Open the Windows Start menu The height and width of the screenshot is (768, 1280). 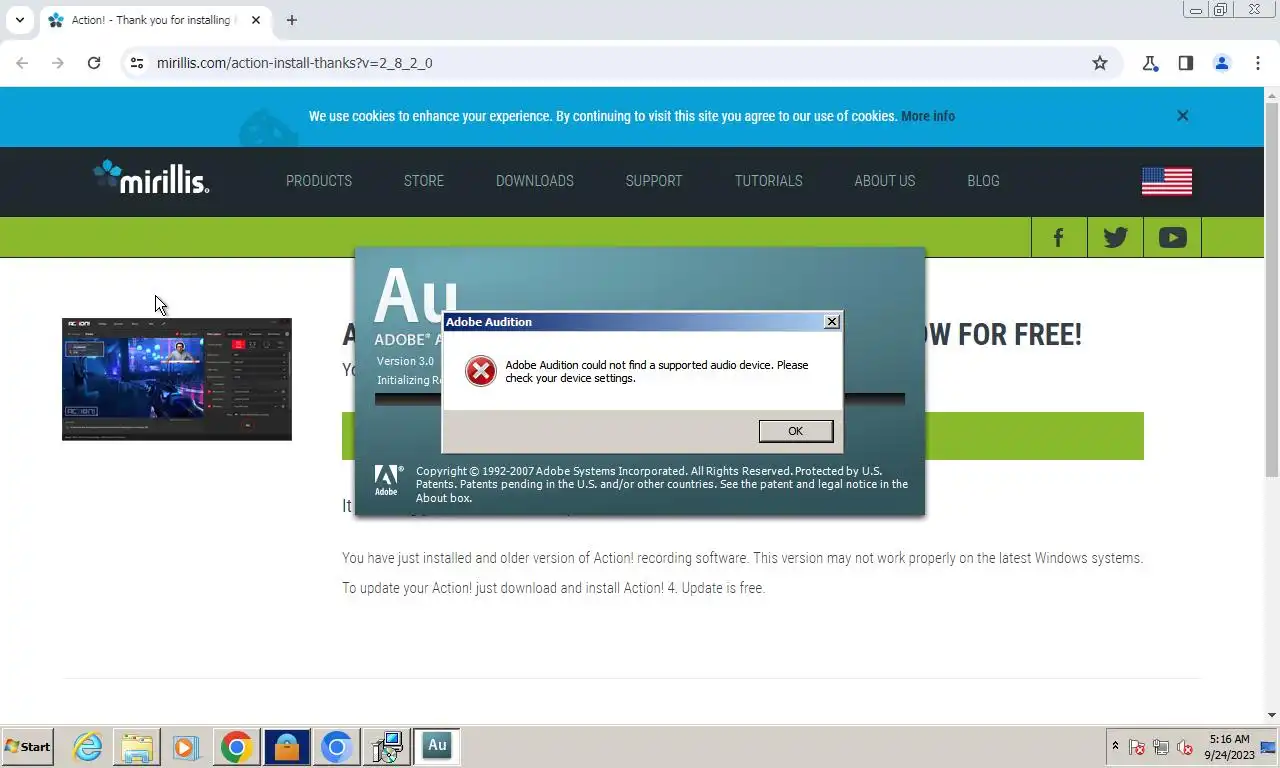point(27,746)
